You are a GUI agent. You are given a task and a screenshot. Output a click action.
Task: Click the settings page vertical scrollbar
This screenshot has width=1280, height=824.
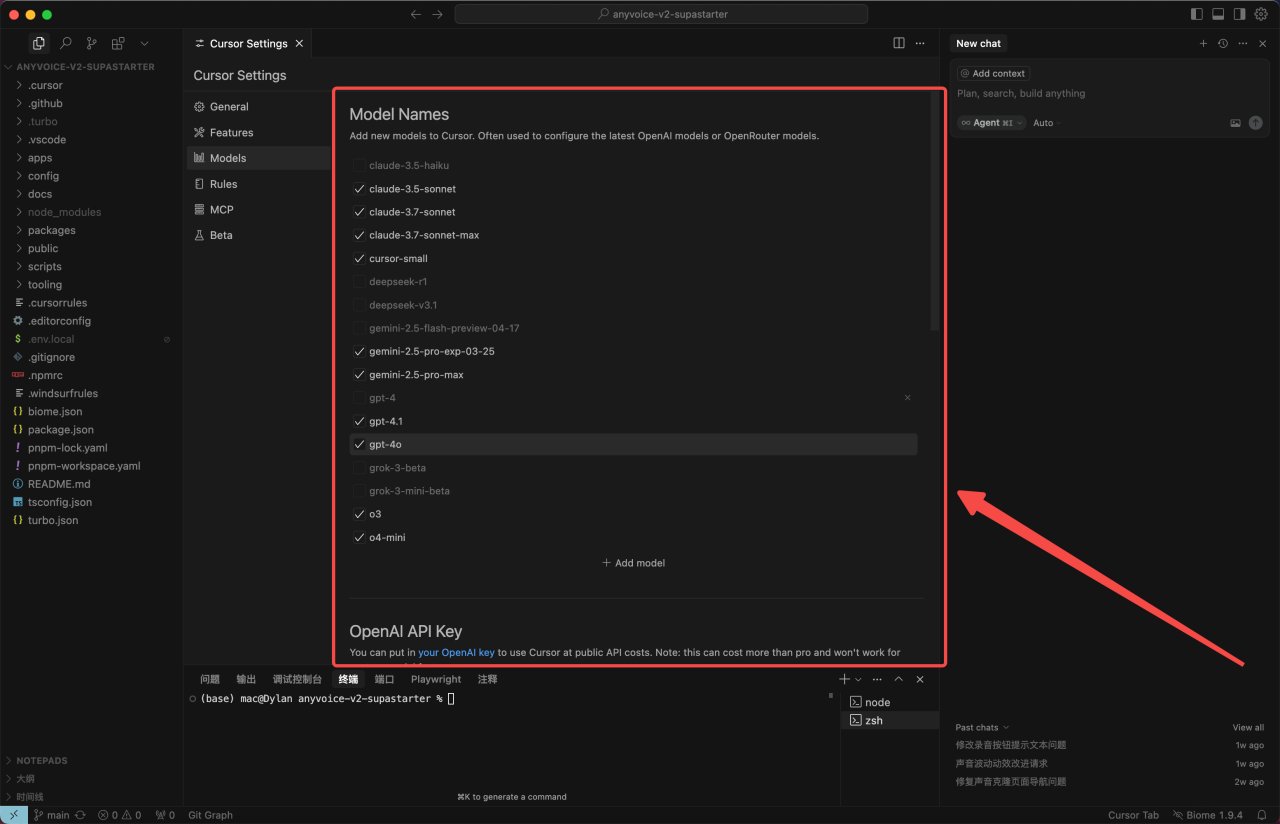click(x=935, y=210)
